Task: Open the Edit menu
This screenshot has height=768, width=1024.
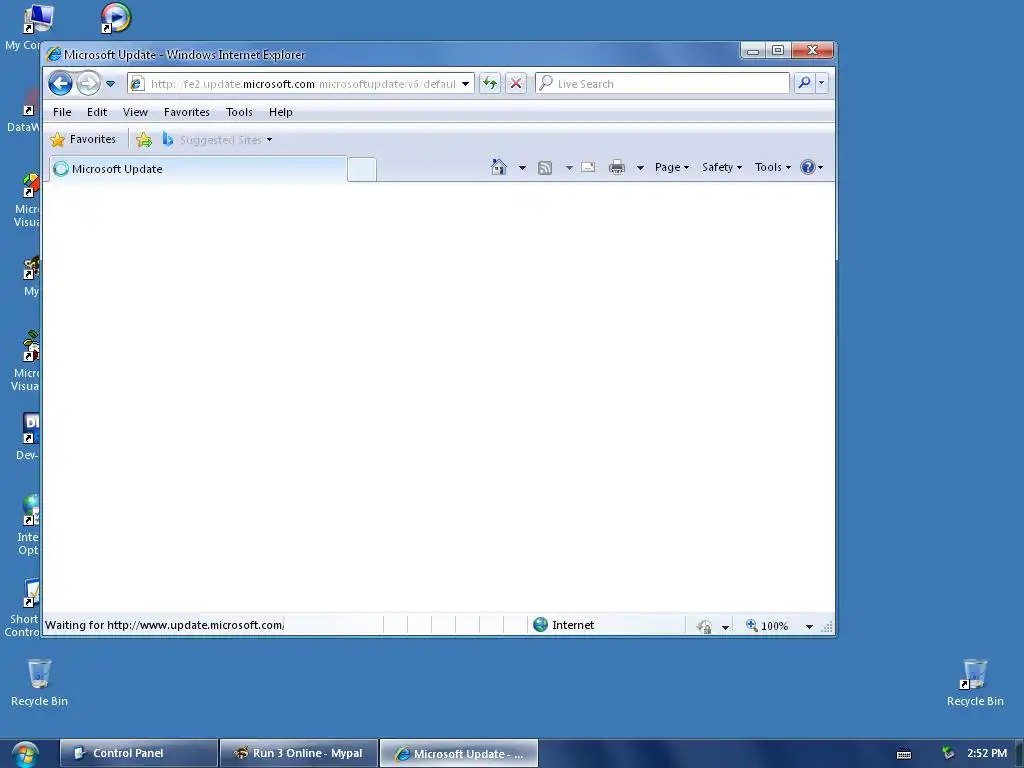Action: 97,112
